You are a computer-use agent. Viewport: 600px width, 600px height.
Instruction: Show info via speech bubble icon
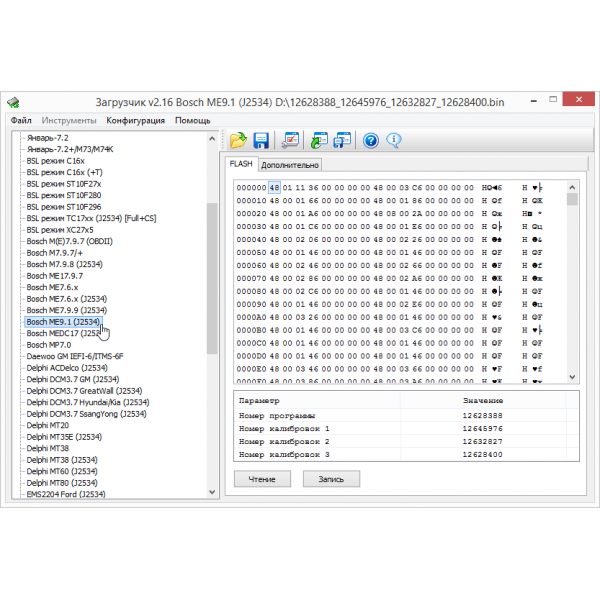point(394,141)
